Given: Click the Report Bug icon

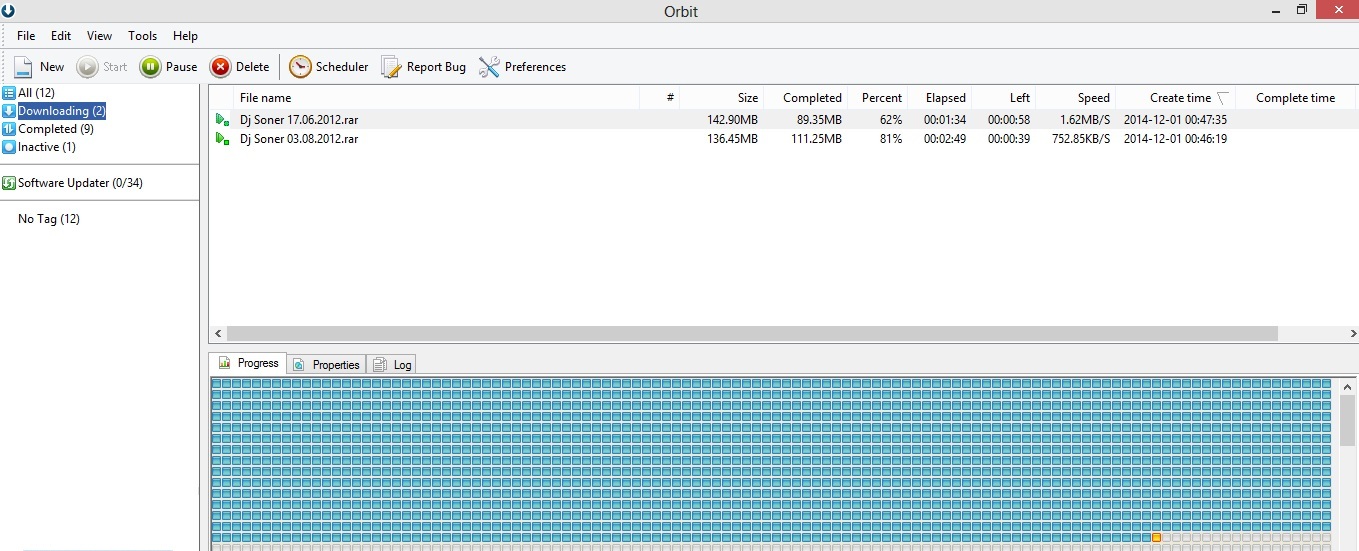Looking at the screenshot, I should [391, 67].
